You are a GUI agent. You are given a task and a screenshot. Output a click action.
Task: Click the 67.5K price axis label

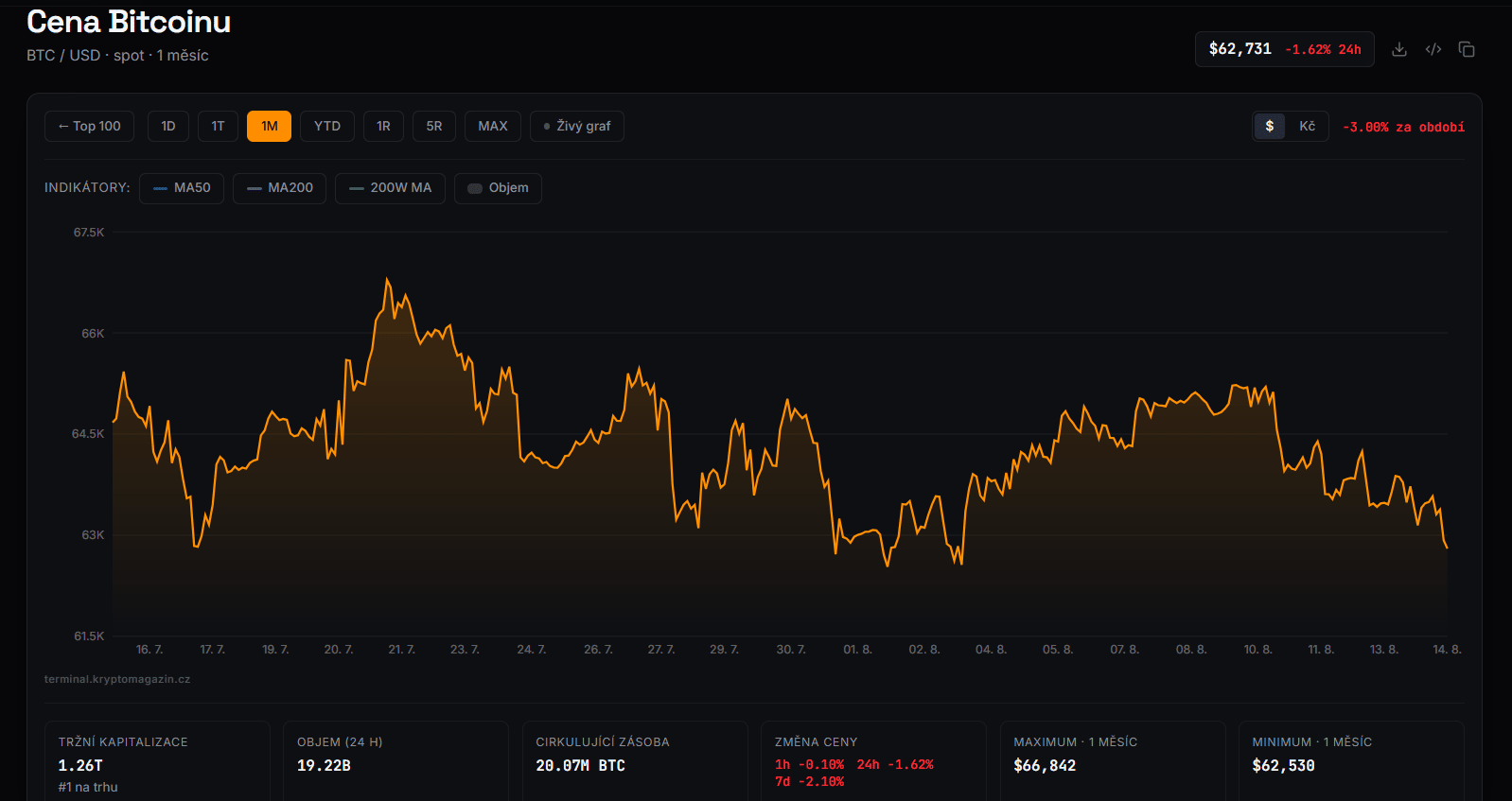tap(89, 233)
